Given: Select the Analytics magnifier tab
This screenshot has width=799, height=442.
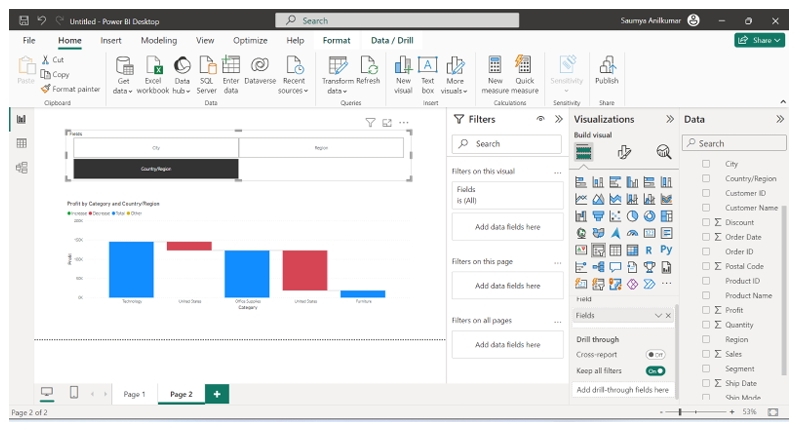Looking at the screenshot, I should (663, 151).
